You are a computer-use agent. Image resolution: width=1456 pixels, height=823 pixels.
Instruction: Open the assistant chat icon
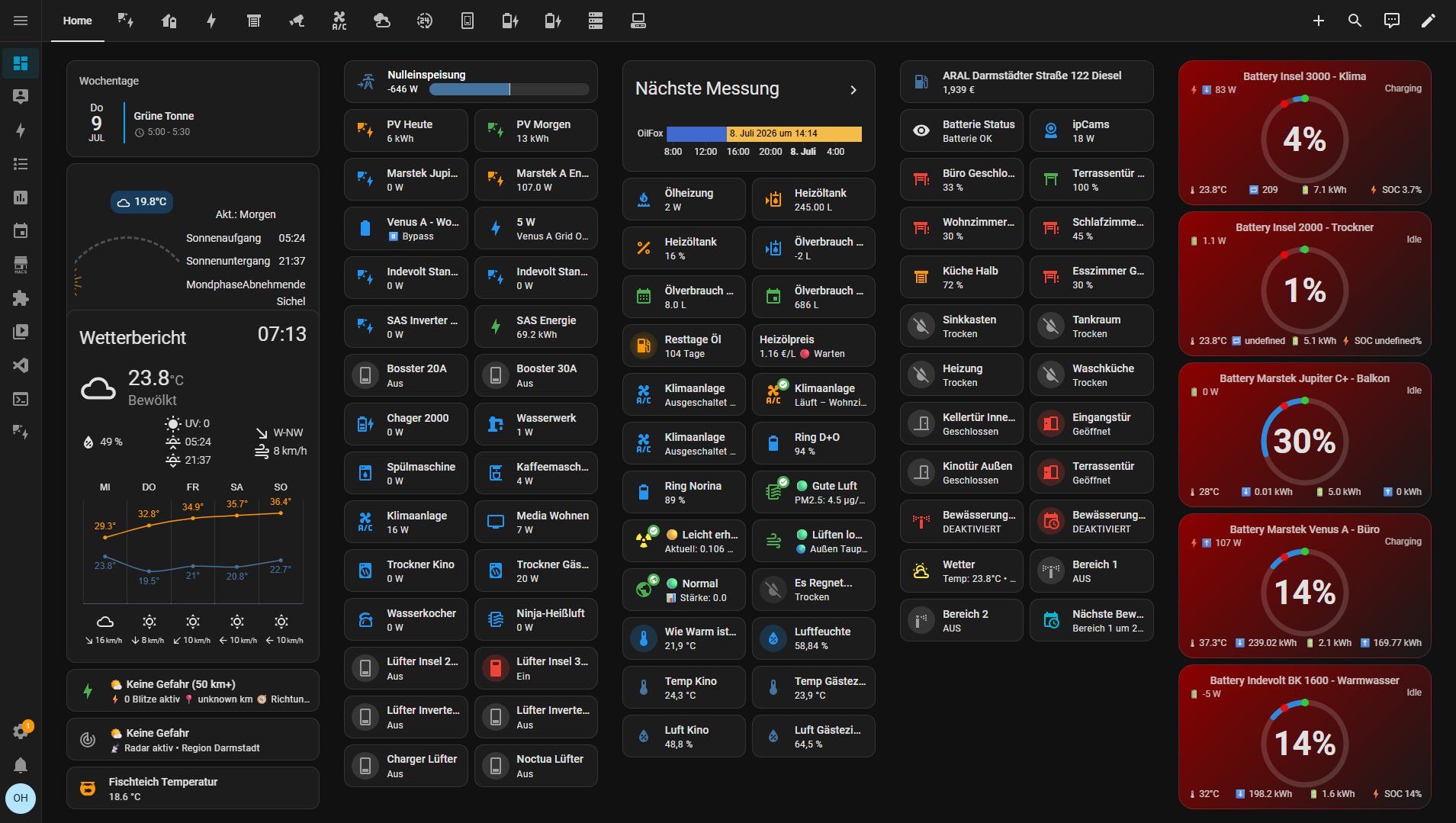pyautogui.click(x=1391, y=21)
